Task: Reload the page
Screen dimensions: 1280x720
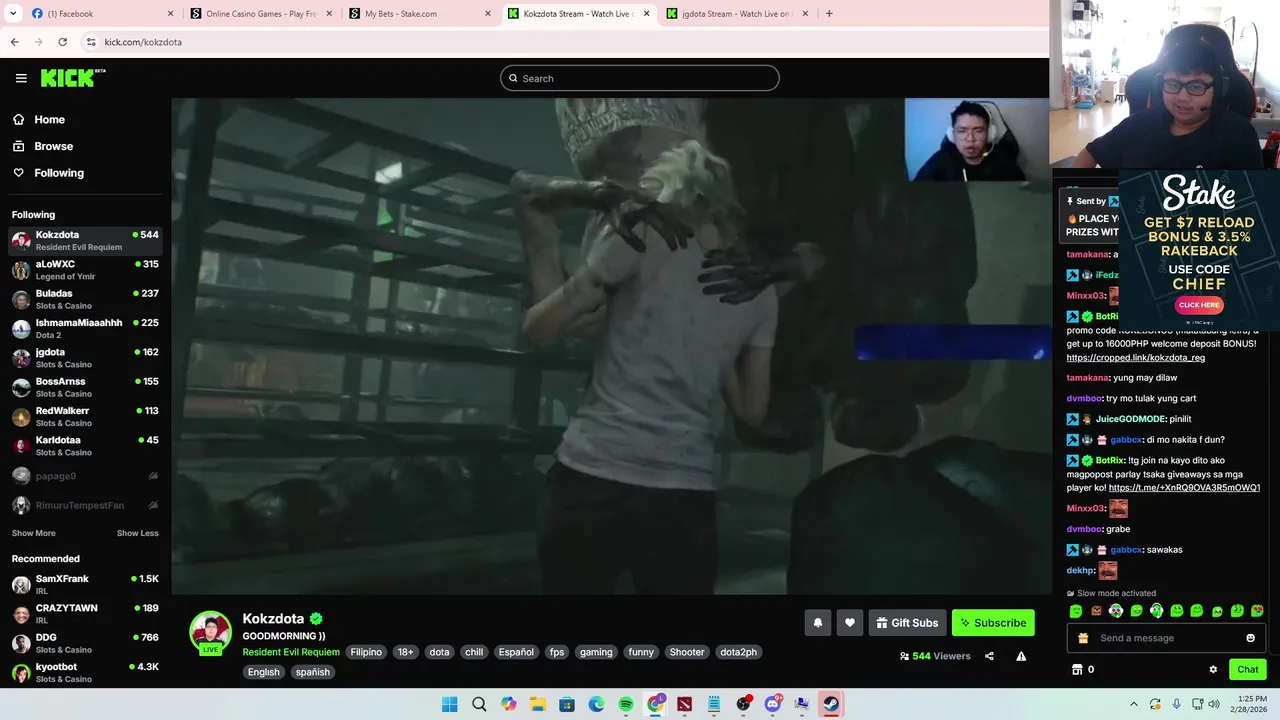Action: (62, 42)
